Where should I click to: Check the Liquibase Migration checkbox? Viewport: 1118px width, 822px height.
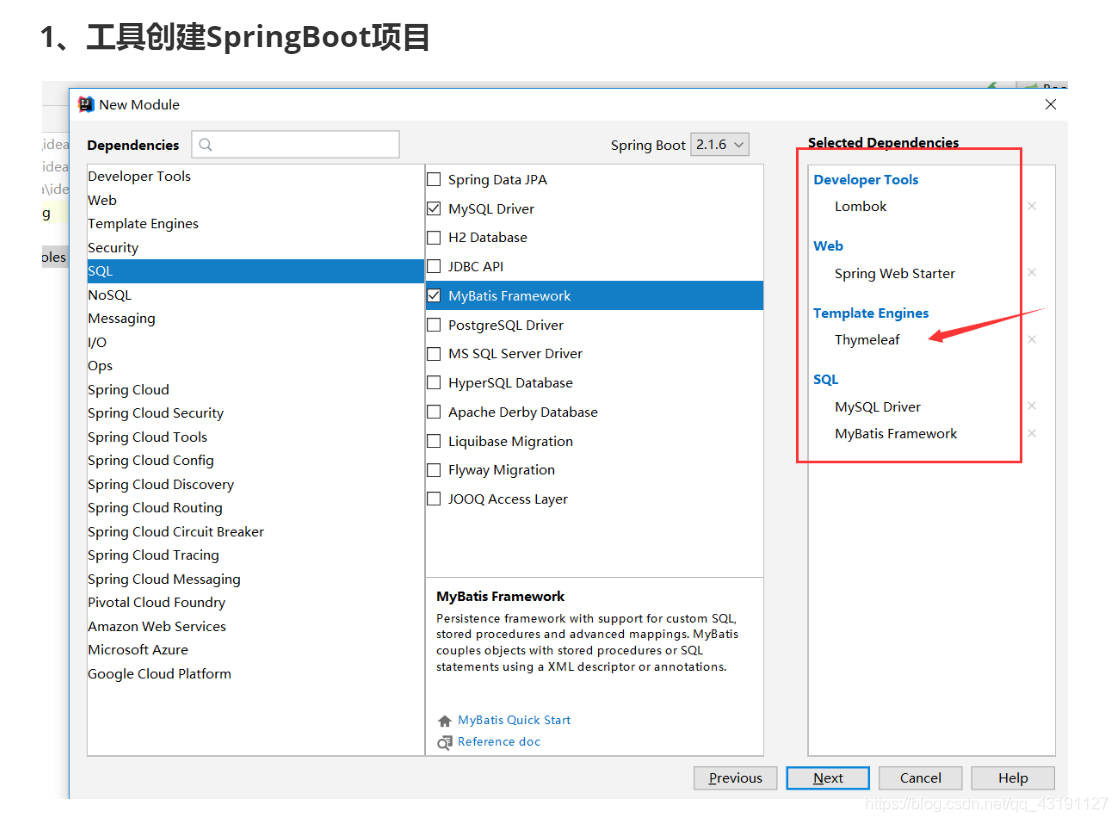[434, 441]
